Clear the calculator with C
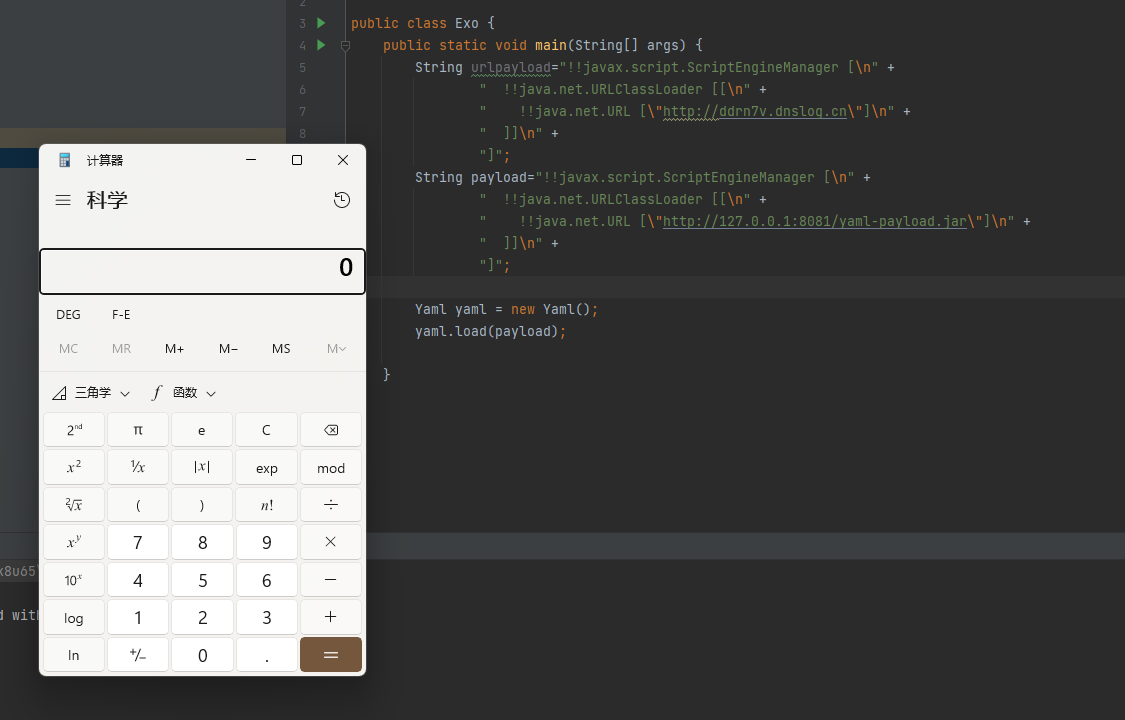Screen dimensions: 1125x720 (x=266, y=430)
